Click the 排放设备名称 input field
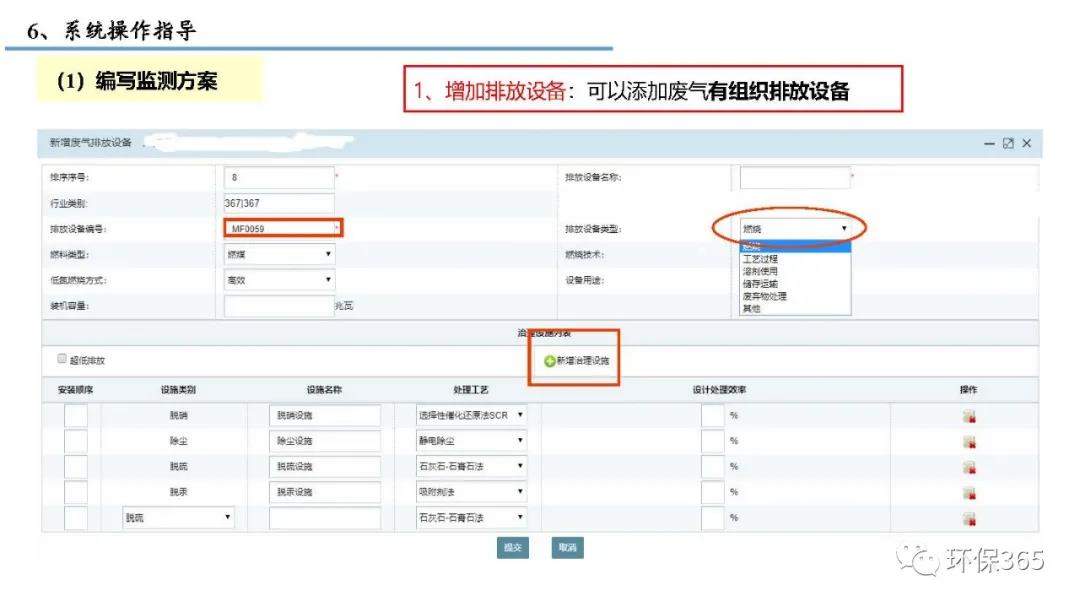 tap(794, 178)
